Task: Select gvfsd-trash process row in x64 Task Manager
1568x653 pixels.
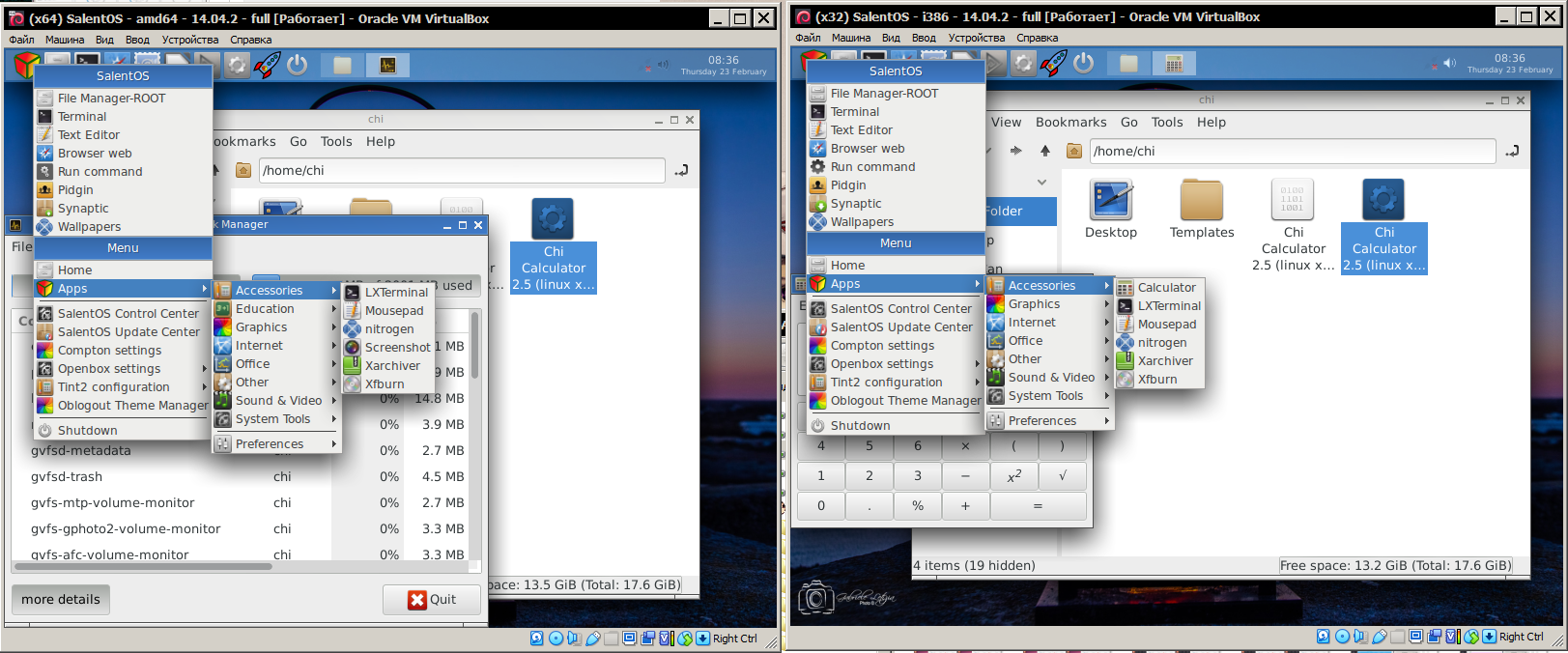Action: [242, 477]
